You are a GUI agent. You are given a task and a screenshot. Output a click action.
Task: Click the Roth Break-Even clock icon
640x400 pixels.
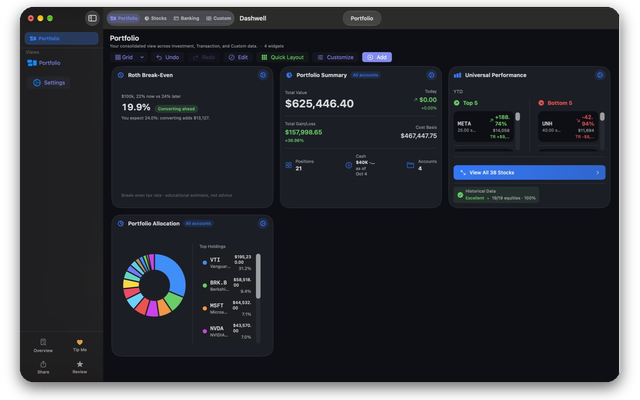click(x=121, y=75)
